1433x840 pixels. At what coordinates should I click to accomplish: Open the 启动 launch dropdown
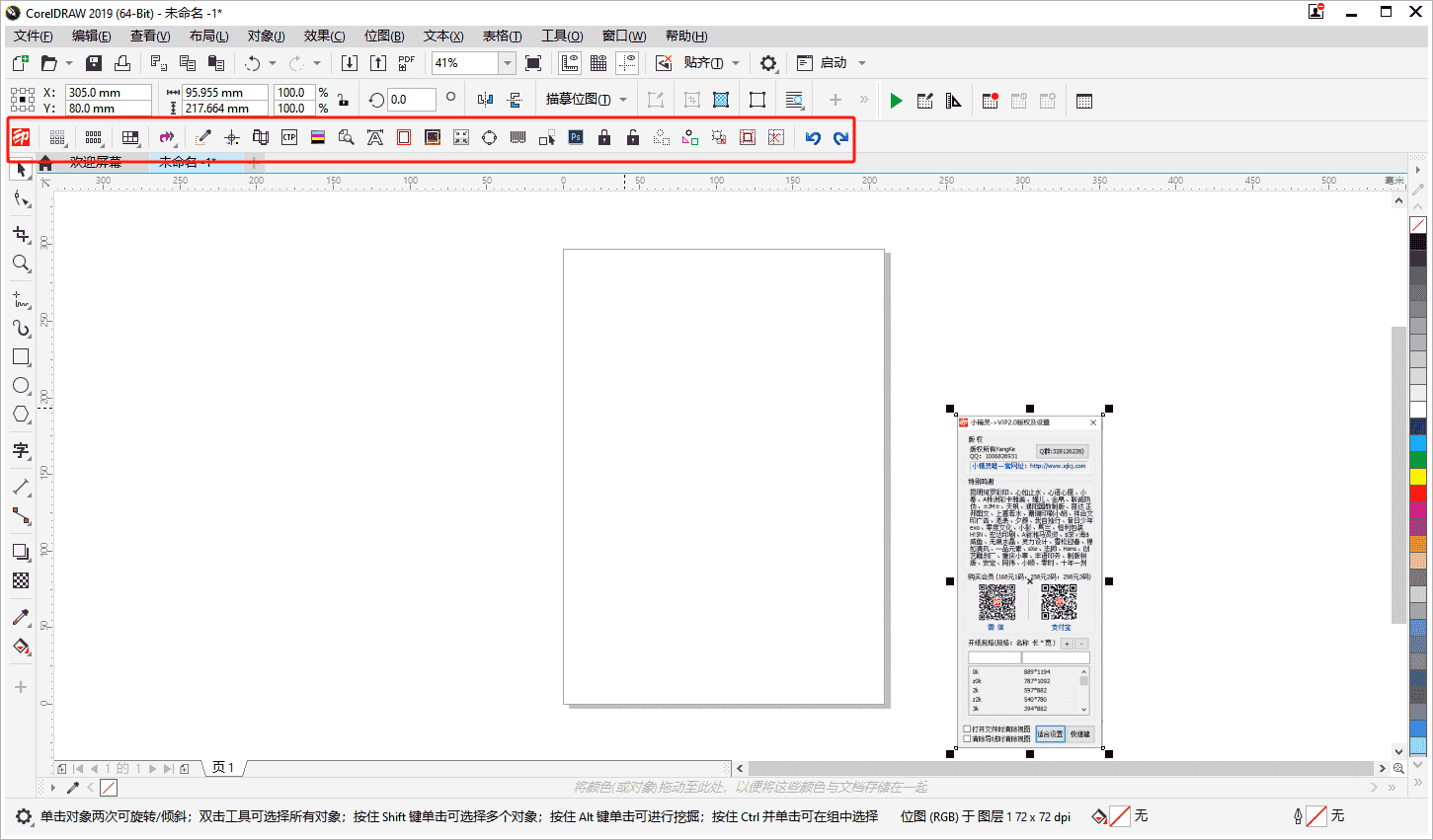coord(862,63)
